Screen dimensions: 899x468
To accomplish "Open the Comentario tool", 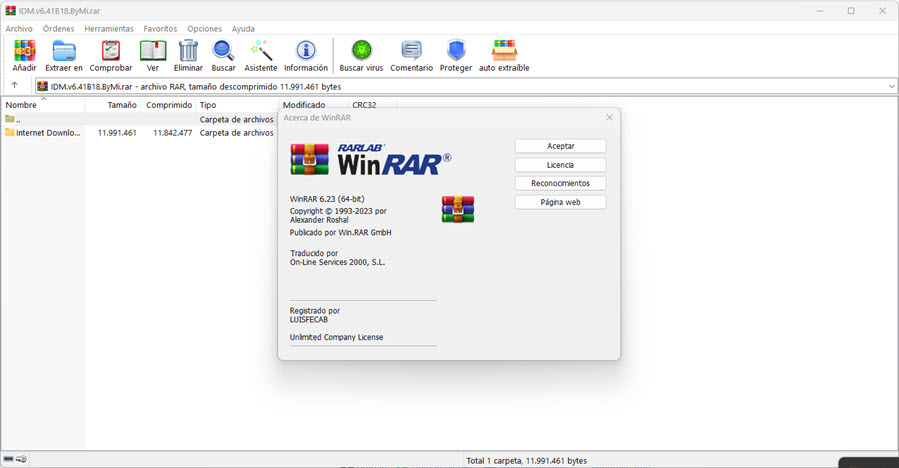I will [x=412, y=56].
